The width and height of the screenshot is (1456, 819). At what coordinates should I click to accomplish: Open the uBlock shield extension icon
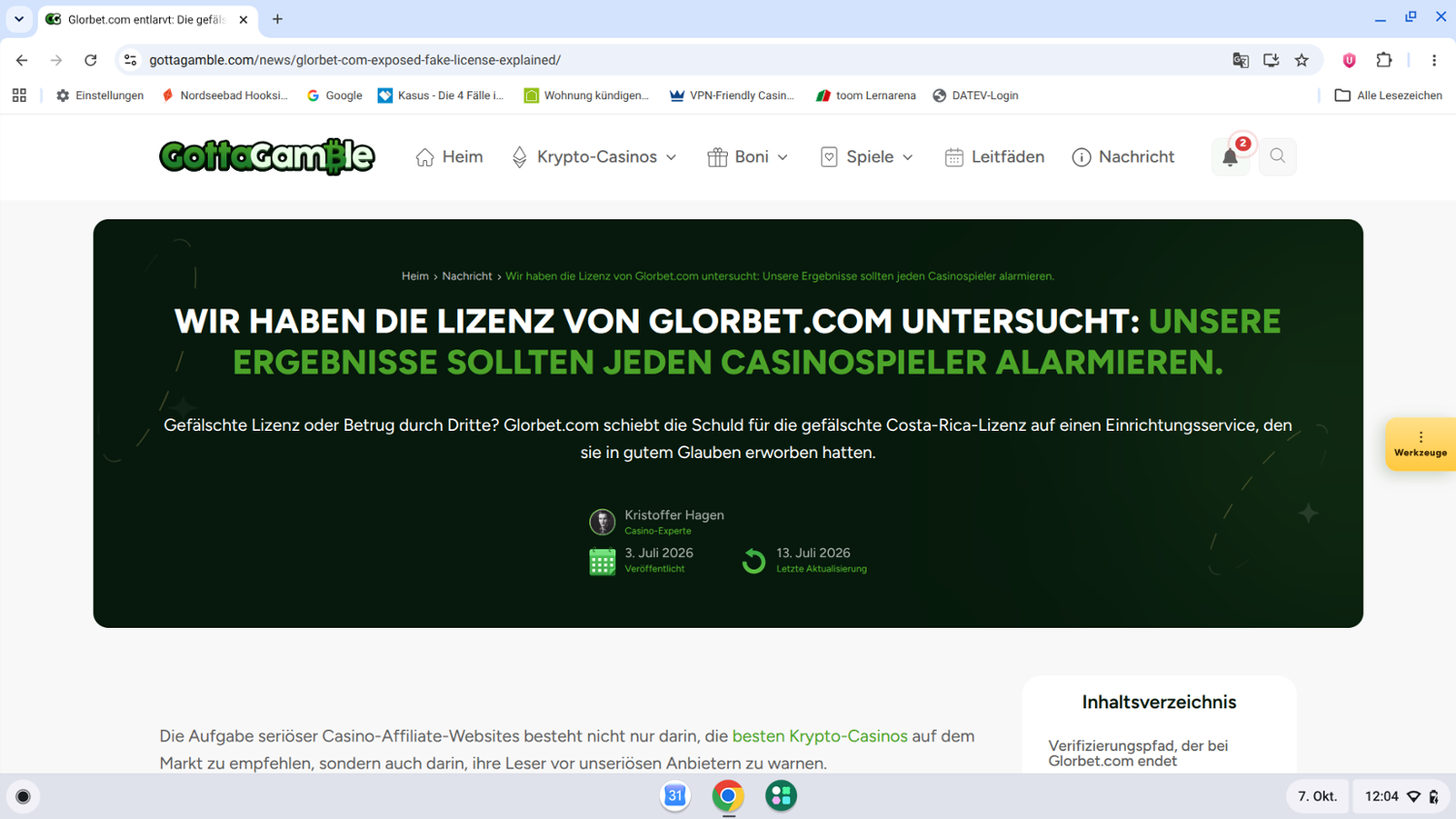[1349, 60]
